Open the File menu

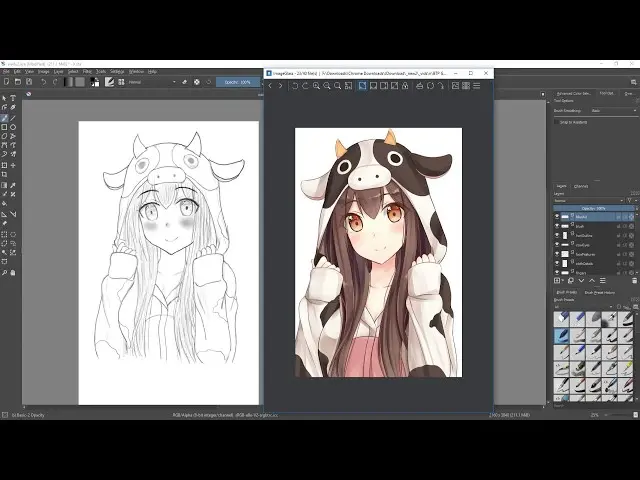tap(6, 71)
